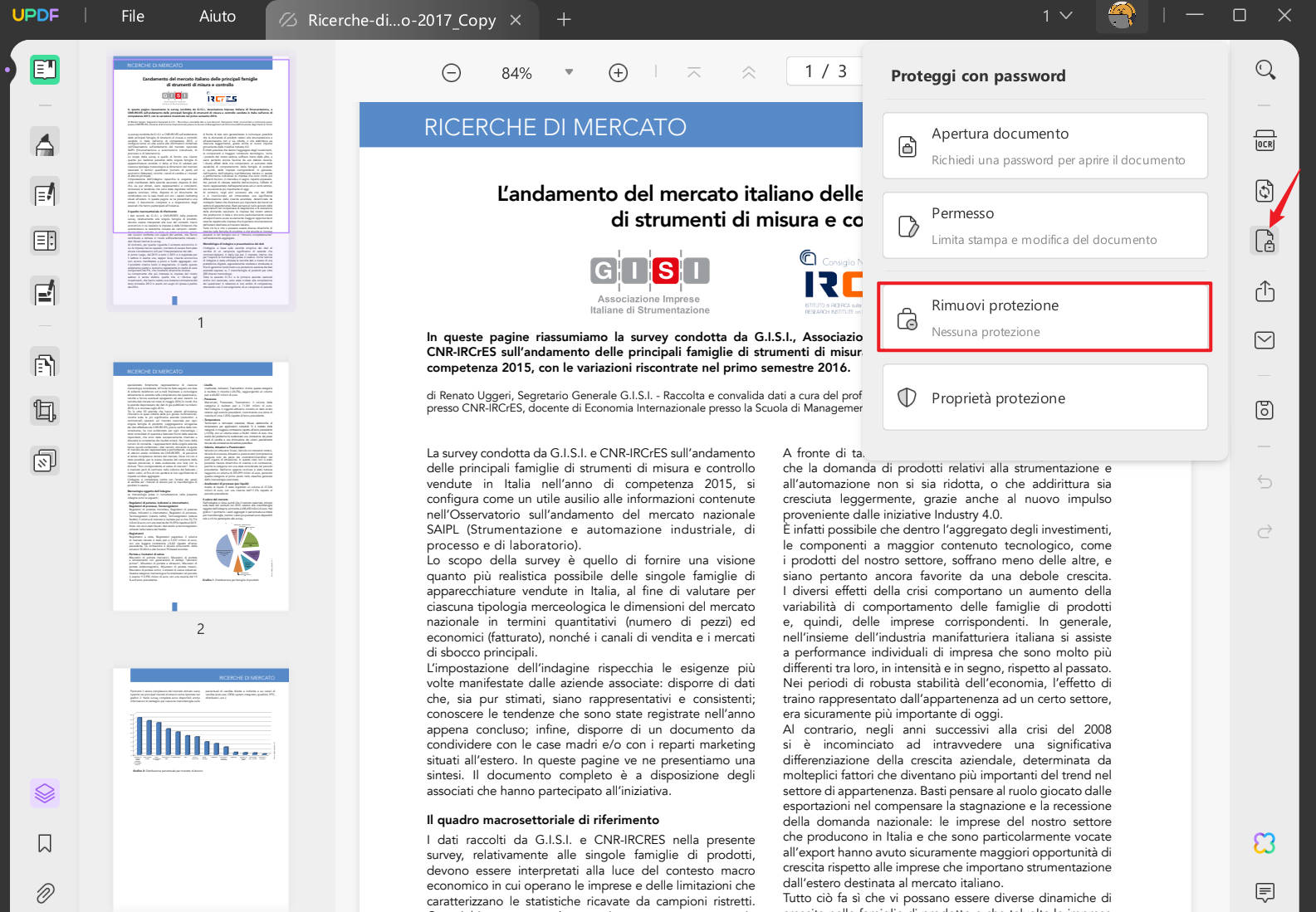The image size is (1316, 912).
Task: Open the Comment highlighter tool
Action: (x=45, y=144)
